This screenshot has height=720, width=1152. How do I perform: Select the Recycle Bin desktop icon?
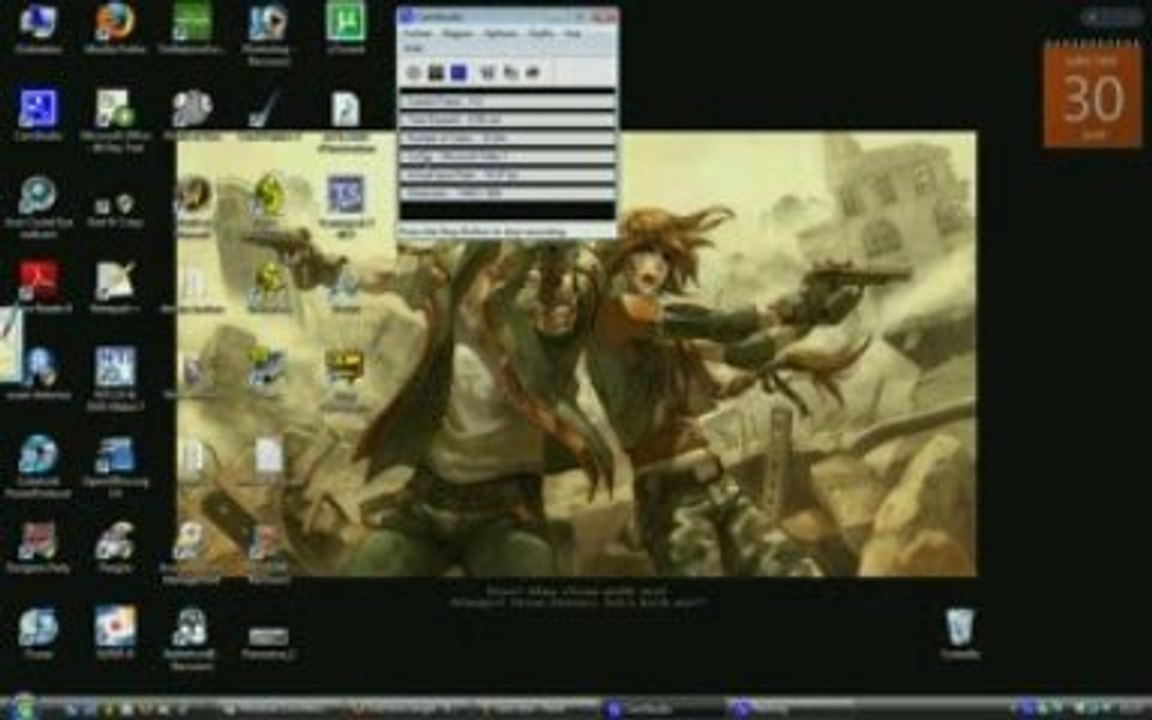[960, 633]
